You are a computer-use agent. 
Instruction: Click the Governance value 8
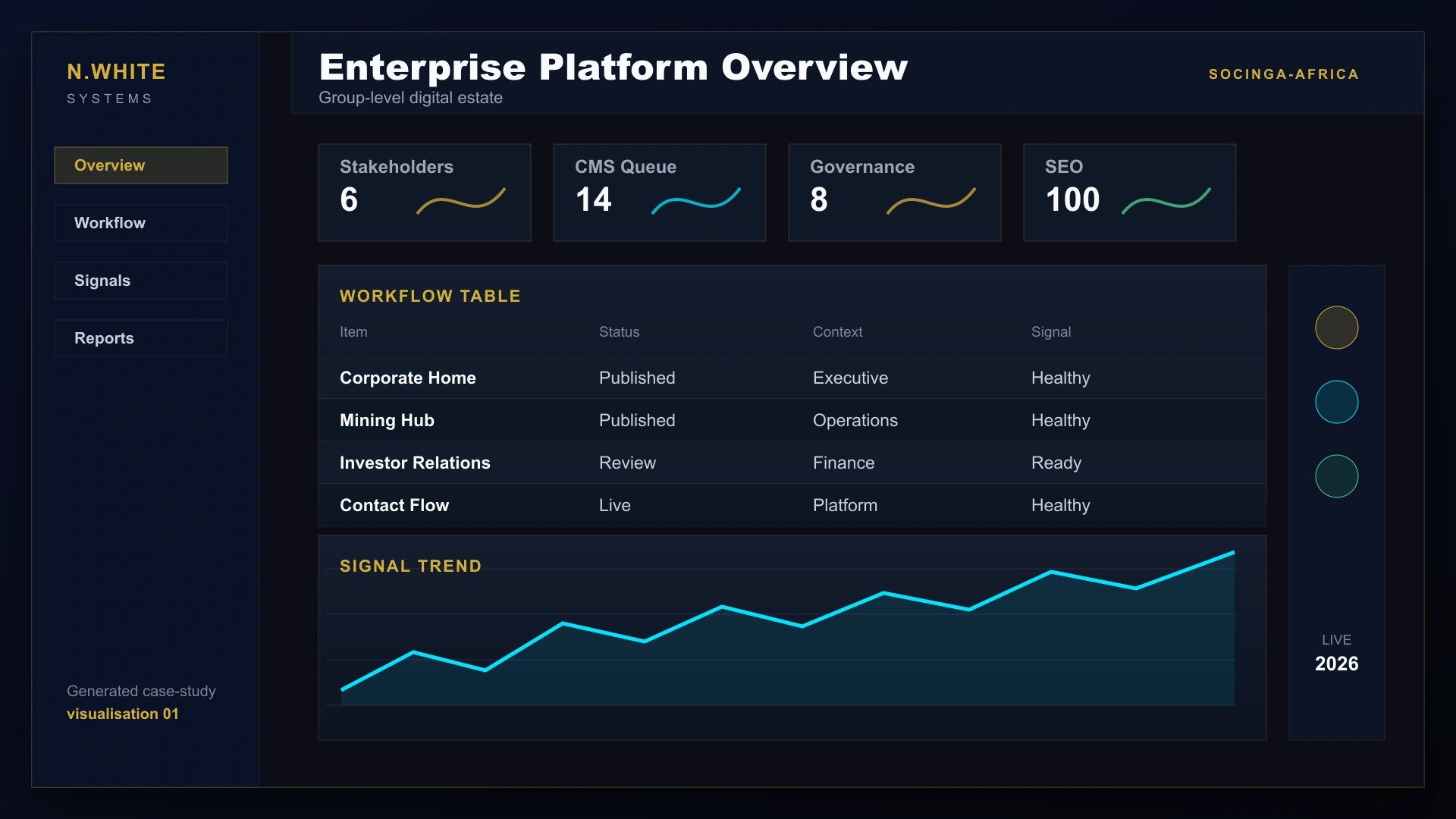tap(819, 199)
